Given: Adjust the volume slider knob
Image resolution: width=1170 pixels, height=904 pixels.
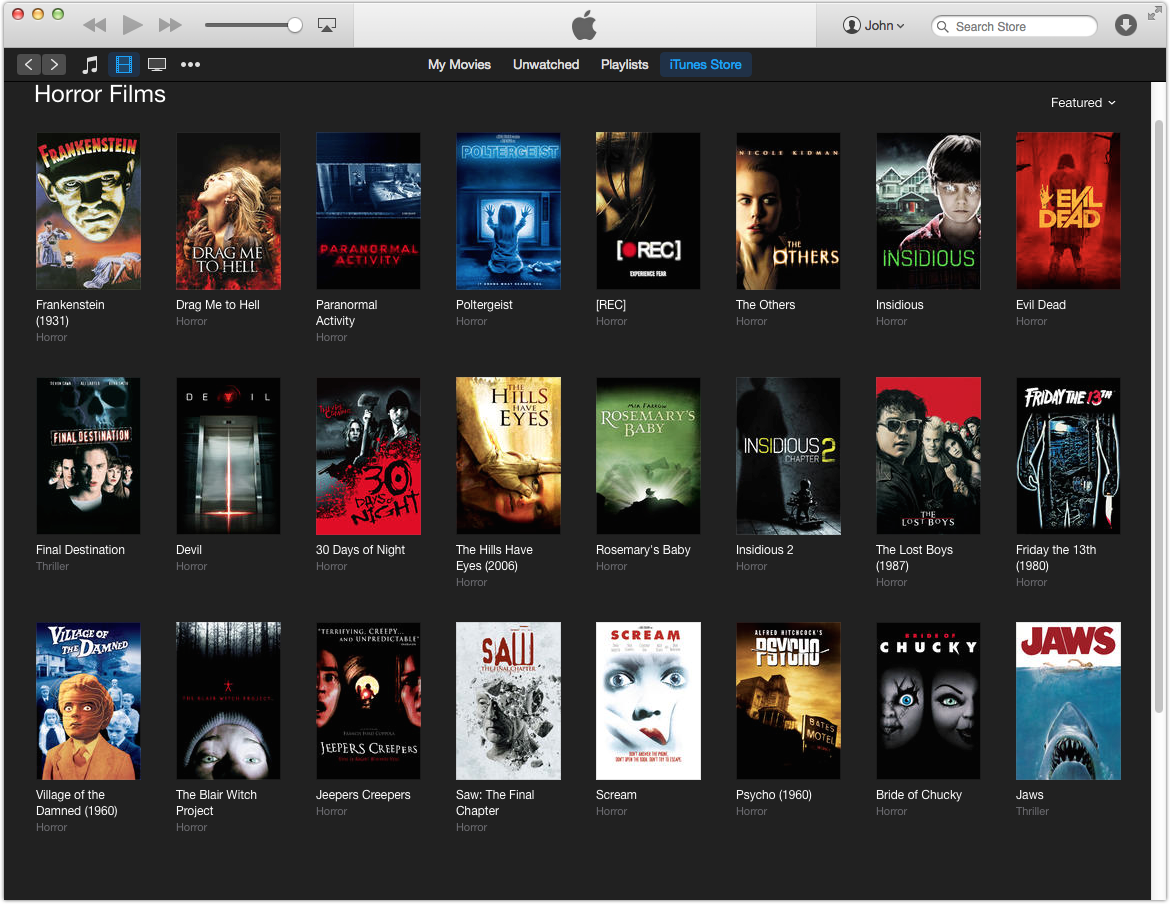Looking at the screenshot, I should point(295,25).
